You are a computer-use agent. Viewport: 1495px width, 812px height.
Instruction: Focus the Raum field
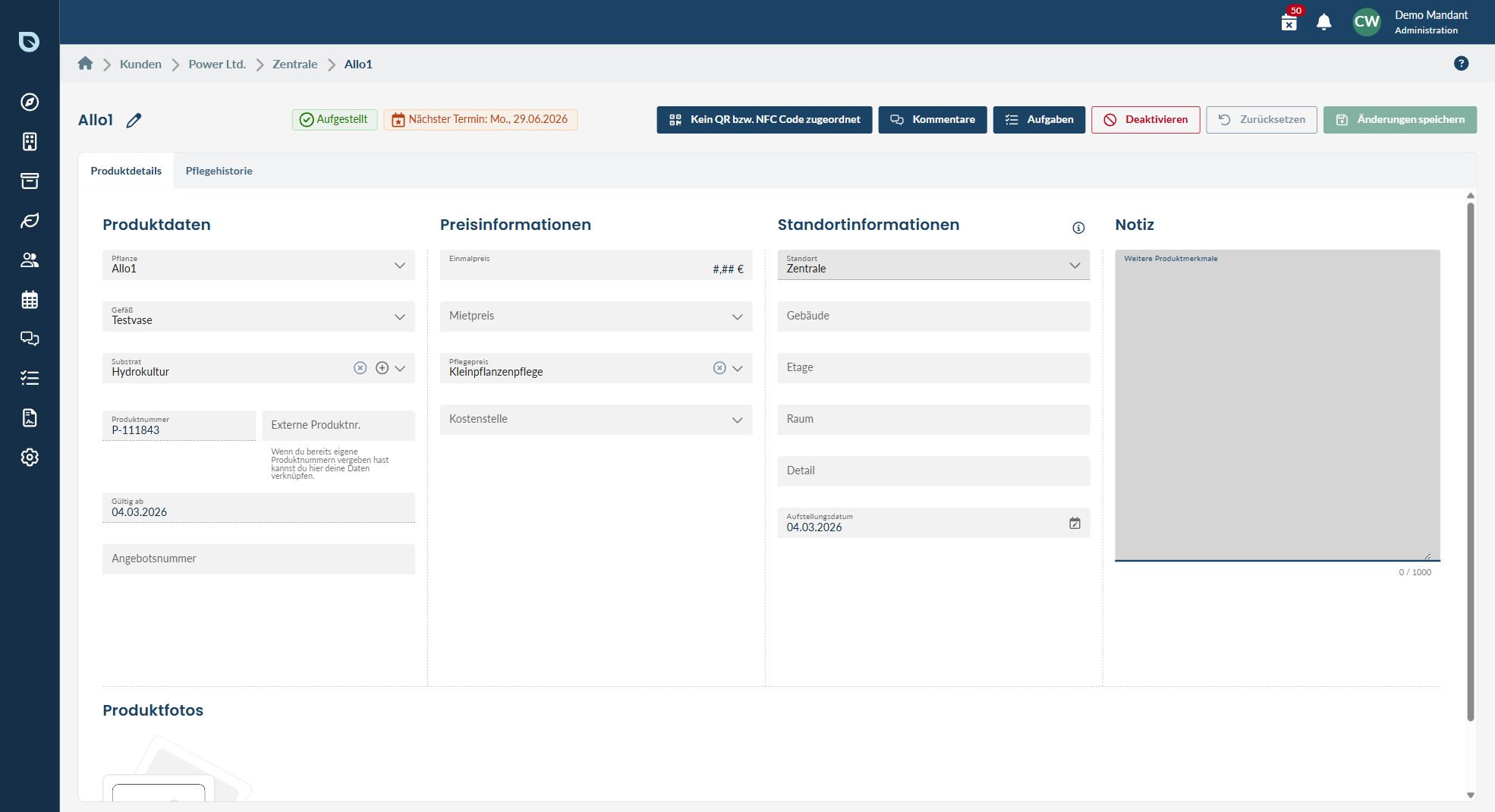tap(933, 420)
